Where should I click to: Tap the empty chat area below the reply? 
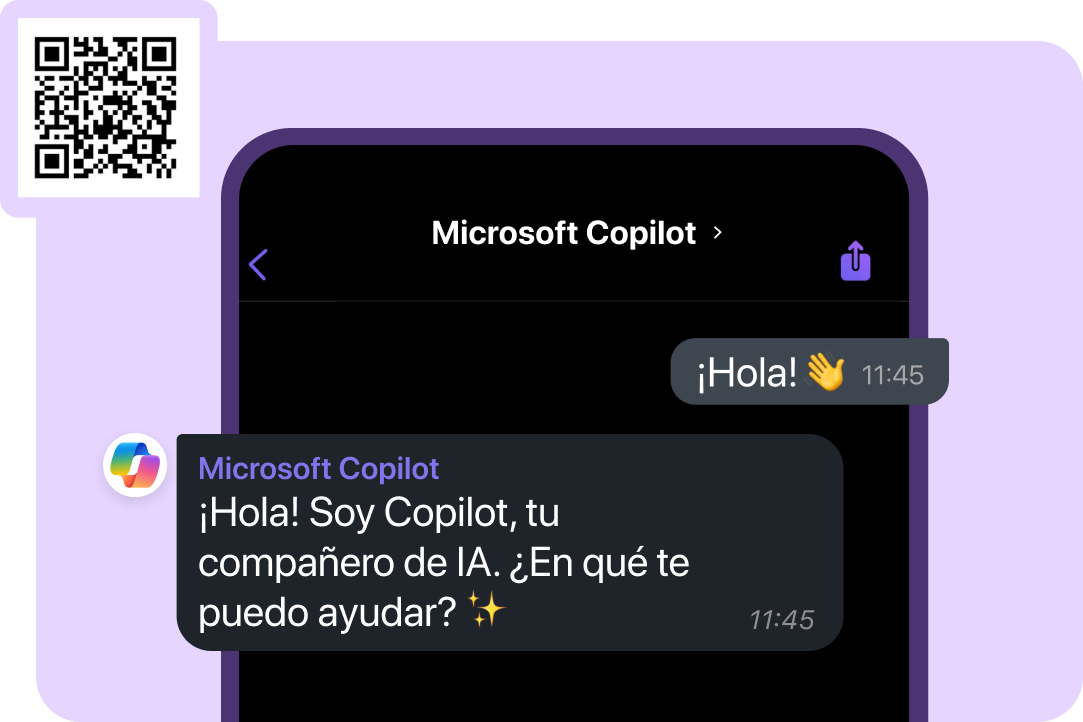573,687
